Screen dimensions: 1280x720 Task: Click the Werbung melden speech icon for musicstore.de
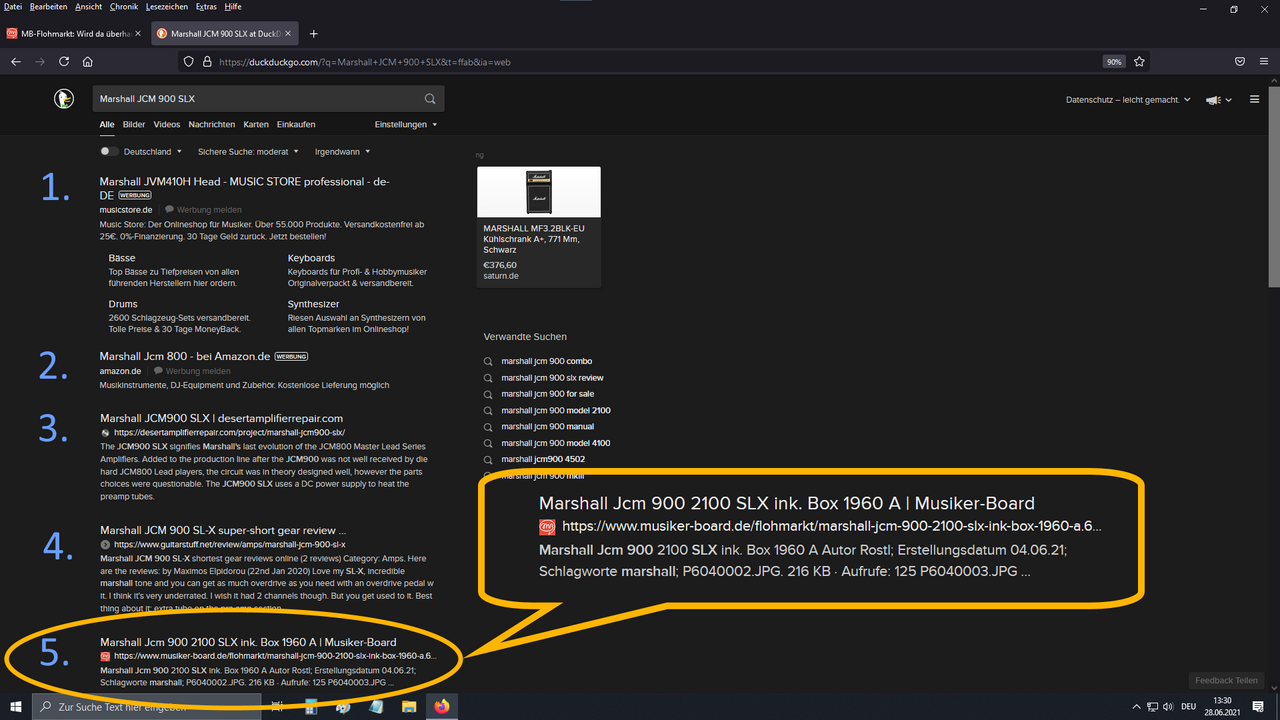169,209
